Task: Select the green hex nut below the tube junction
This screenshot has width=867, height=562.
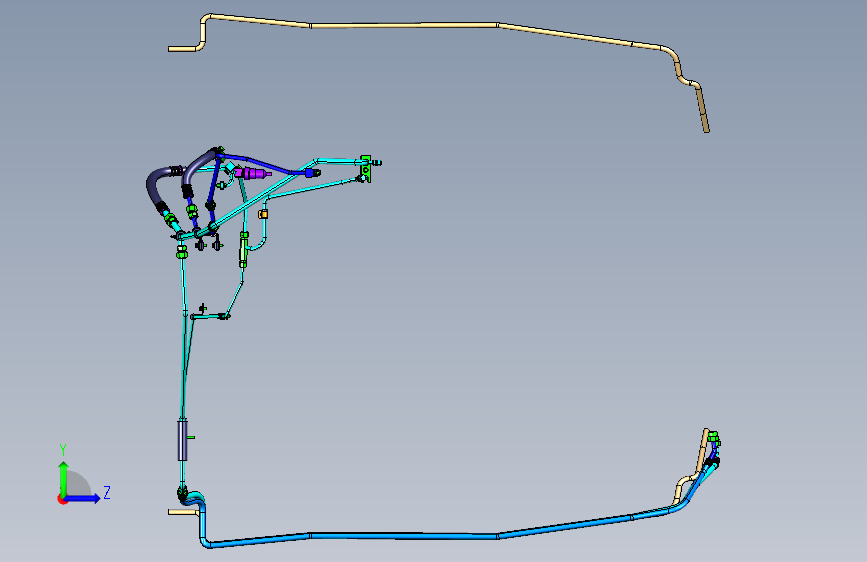Action: 181,253
